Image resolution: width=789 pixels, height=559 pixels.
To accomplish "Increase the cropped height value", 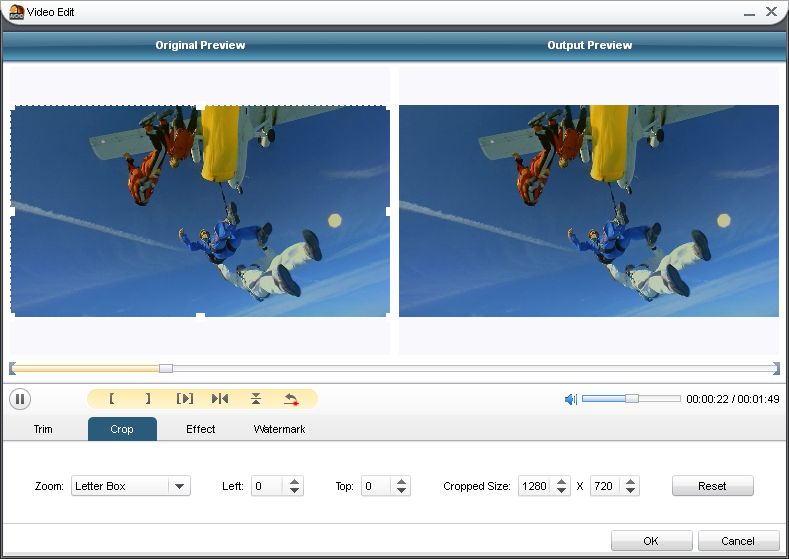I will [x=630, y=482].
